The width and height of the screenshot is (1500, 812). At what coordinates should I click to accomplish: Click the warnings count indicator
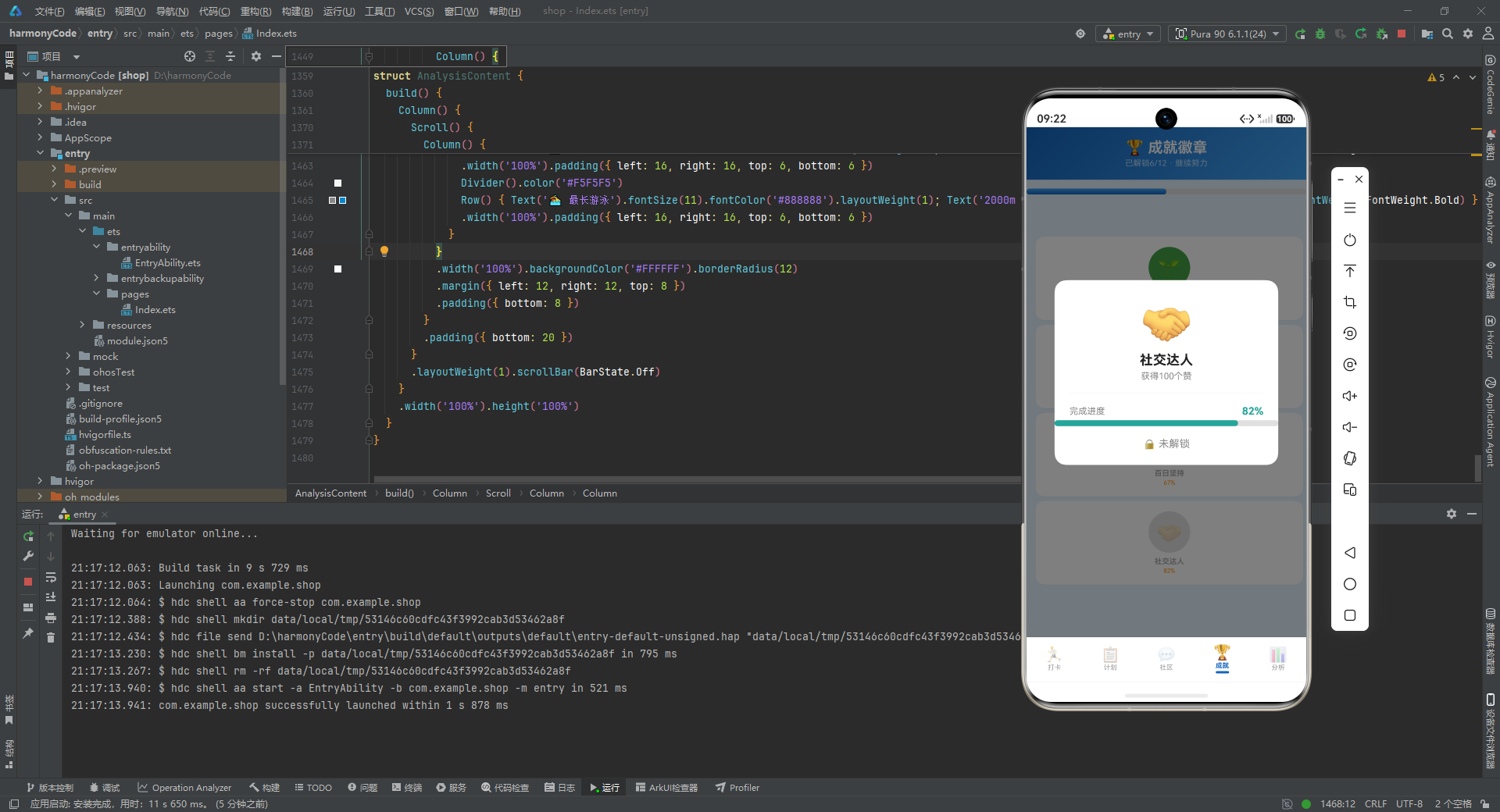1436,77
